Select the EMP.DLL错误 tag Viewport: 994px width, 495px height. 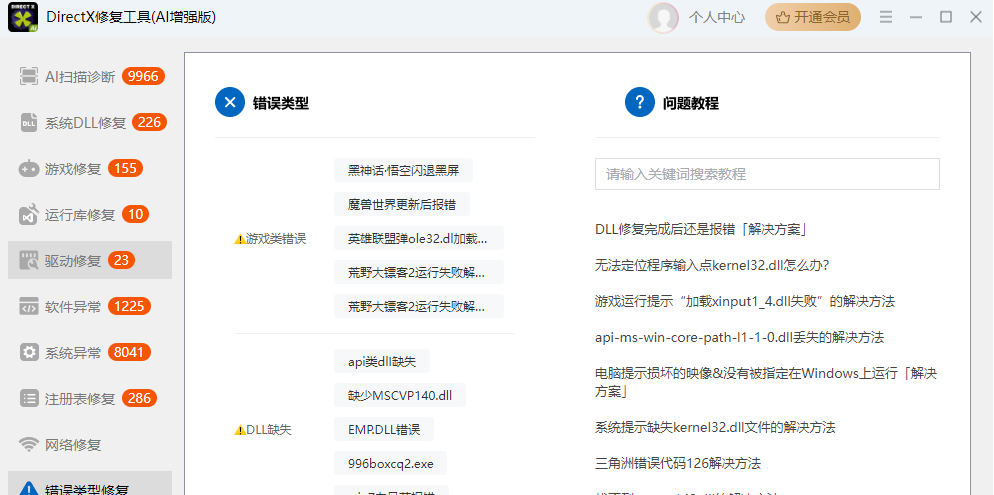tap(384, 429)
